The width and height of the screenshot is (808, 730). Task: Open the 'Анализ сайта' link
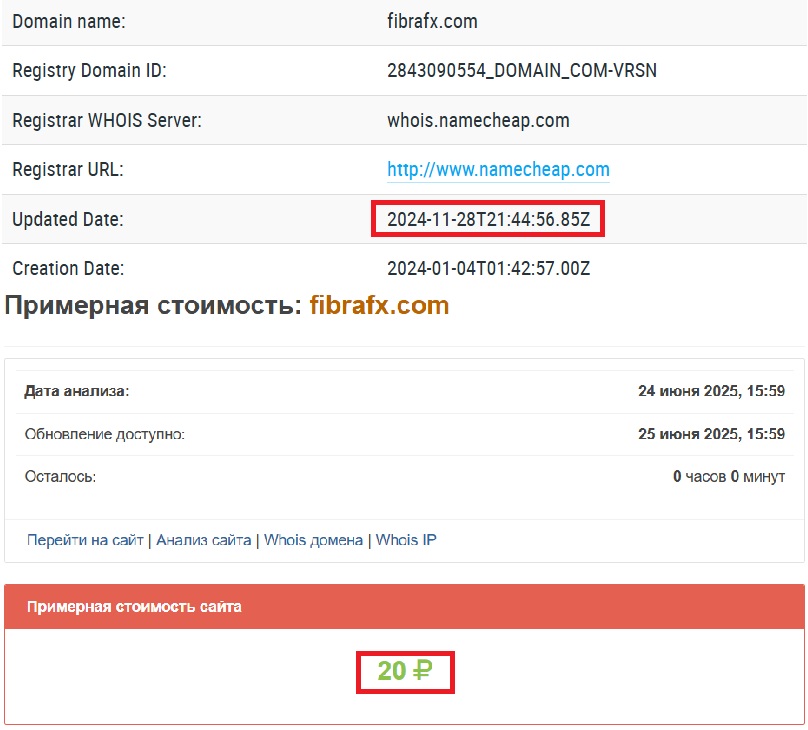click(x=204, y=540)
